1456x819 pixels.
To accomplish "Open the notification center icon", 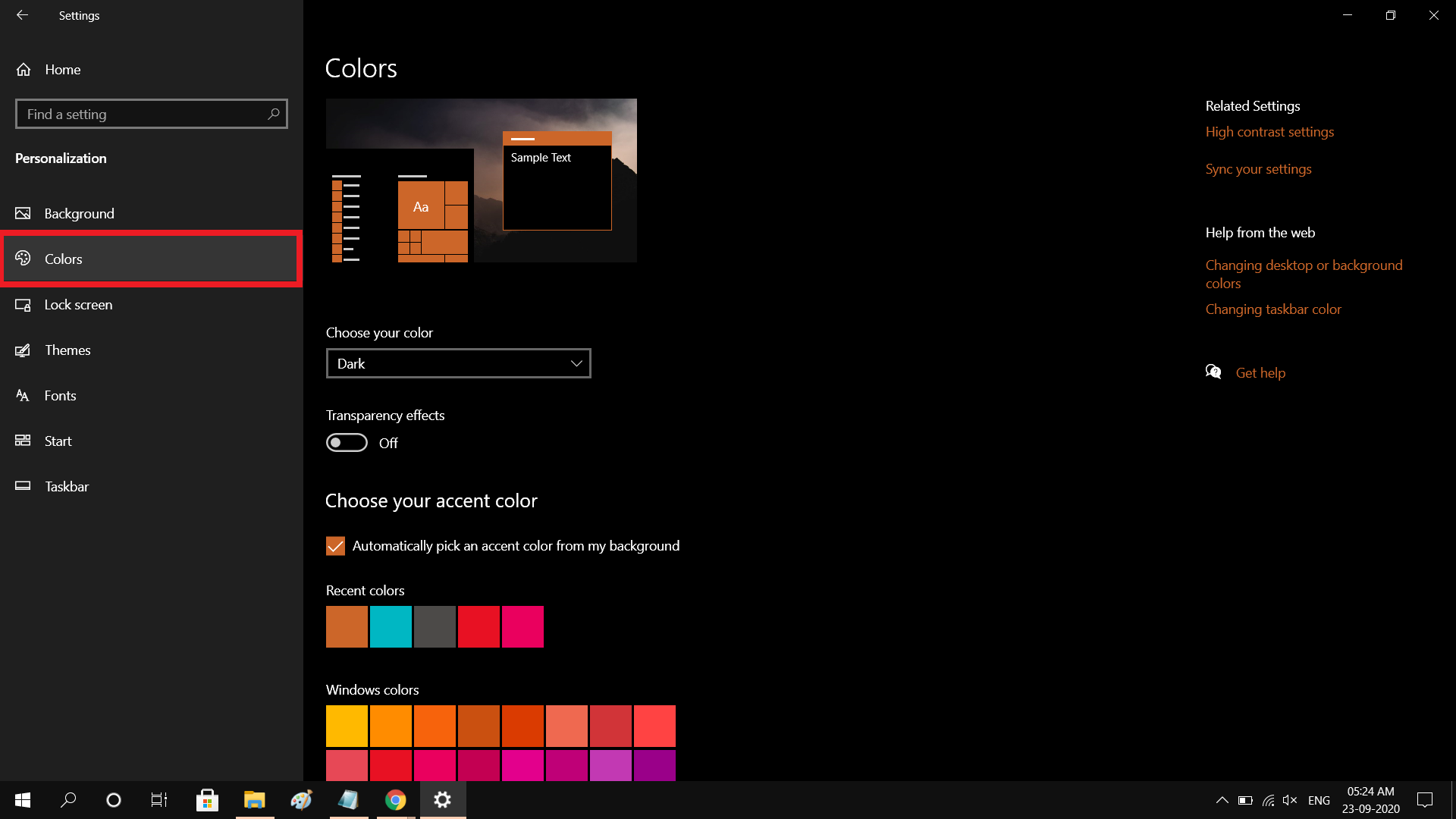I will coord(1425,800).
